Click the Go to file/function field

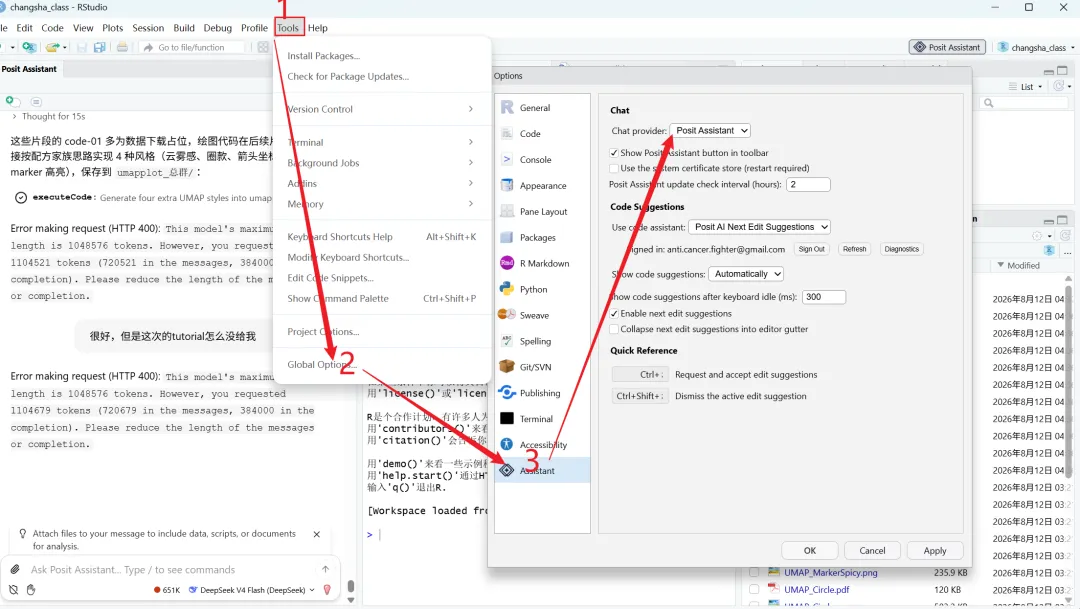click(193, 48)
